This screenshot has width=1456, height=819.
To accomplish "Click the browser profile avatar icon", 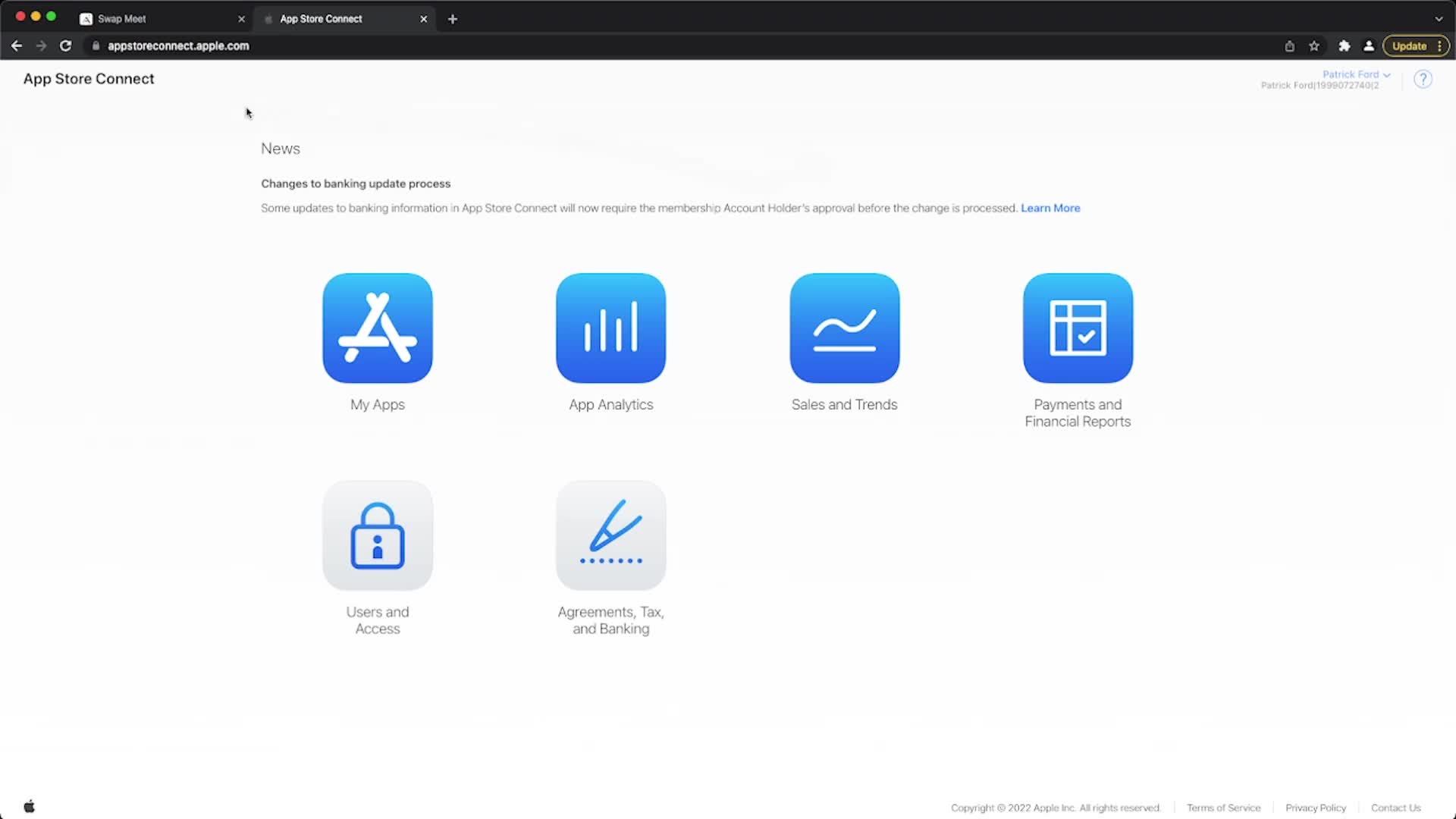I will pos(1368,45).
